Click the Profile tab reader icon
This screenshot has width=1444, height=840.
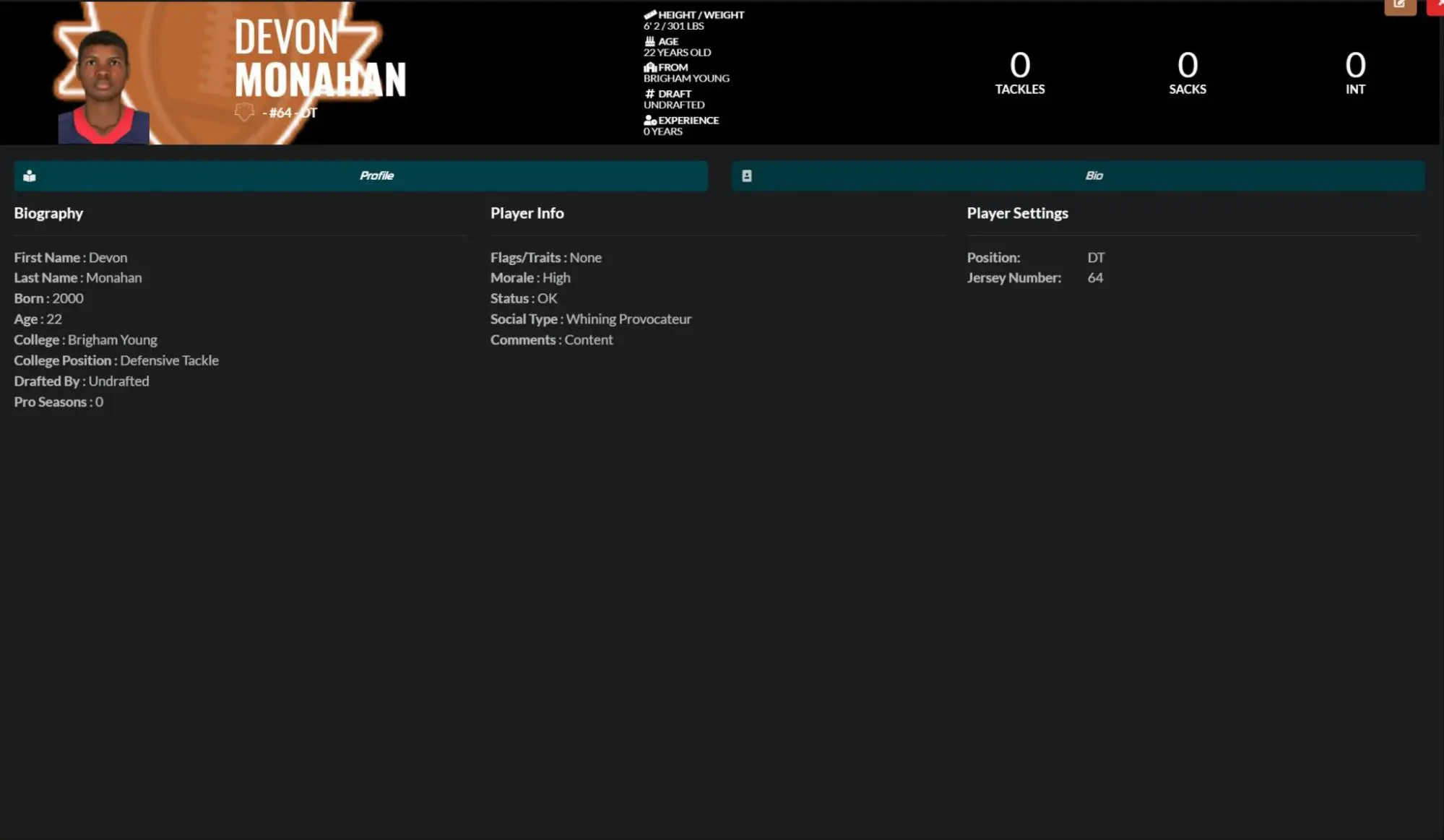pos(30,176)
